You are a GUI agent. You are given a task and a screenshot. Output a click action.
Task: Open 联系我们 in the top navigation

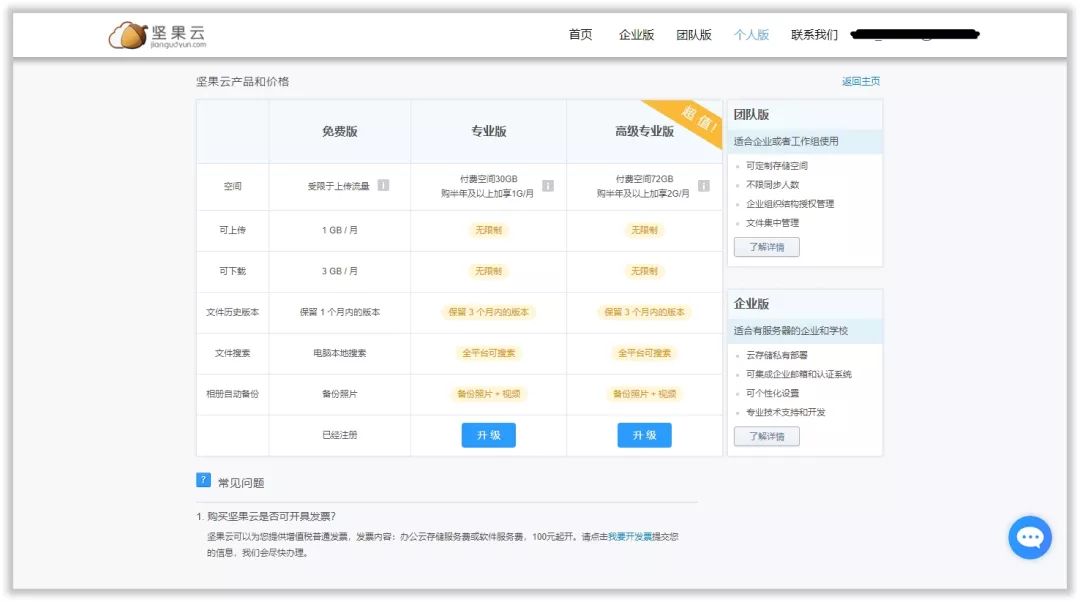click(814, 35)
